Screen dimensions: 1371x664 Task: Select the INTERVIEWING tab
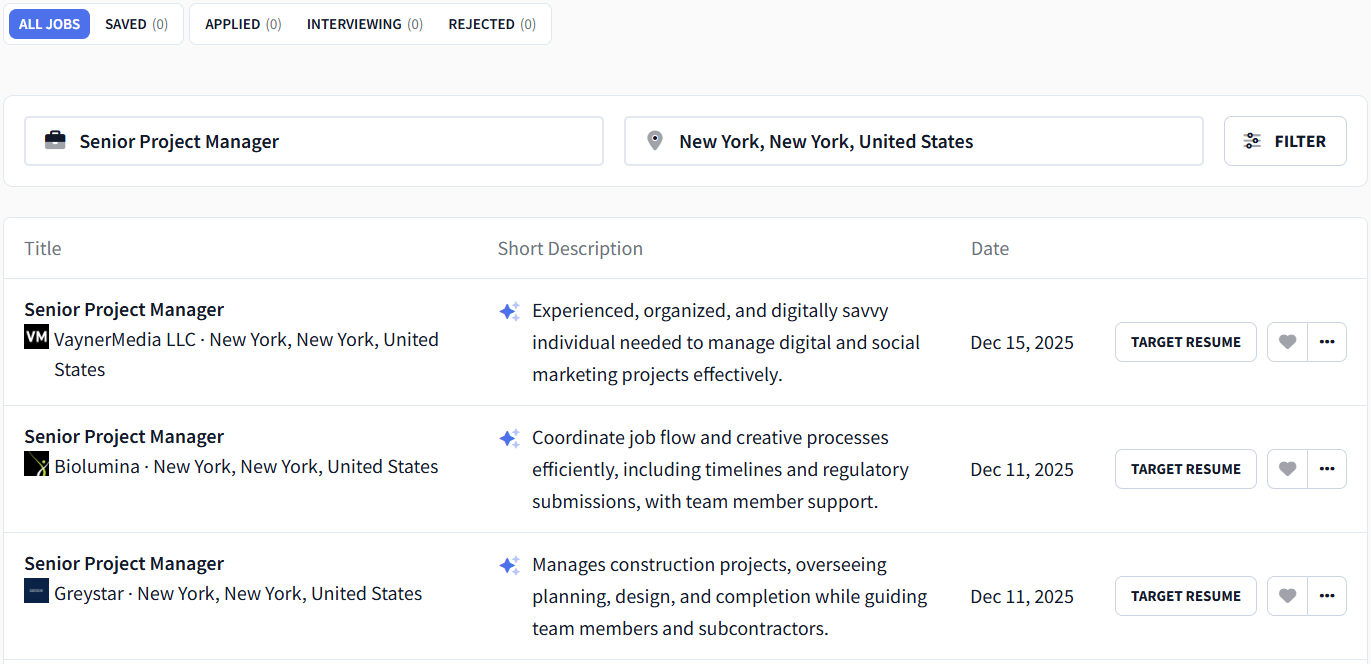(364, 23)
